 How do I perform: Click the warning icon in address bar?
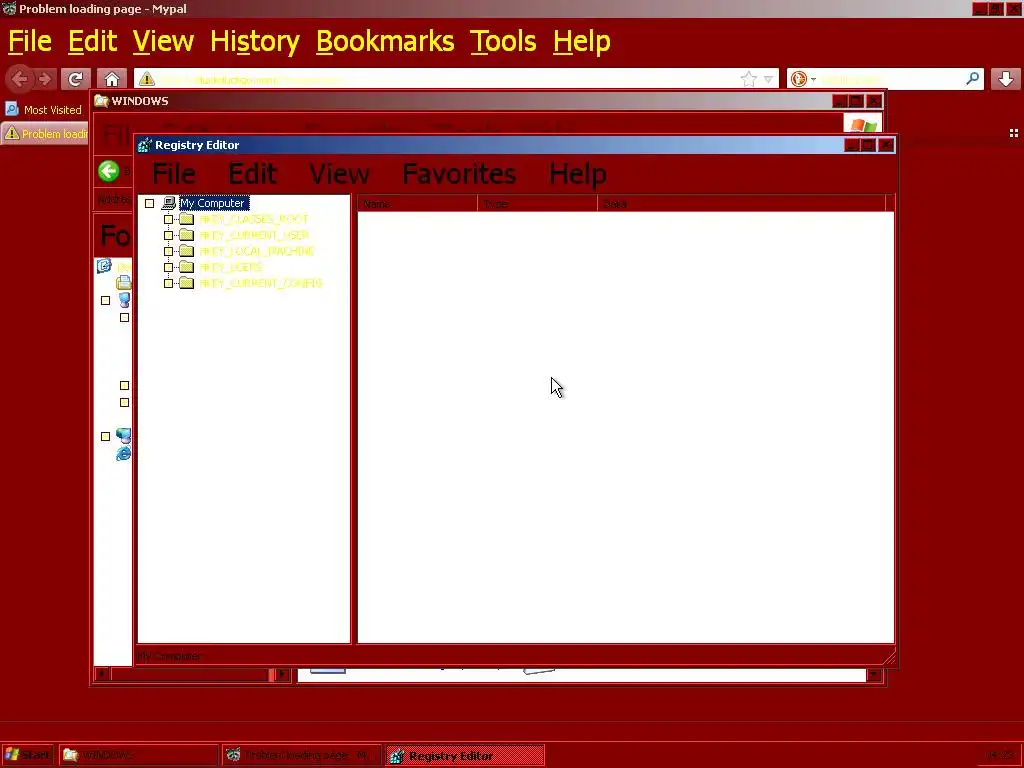coord(147,79)
